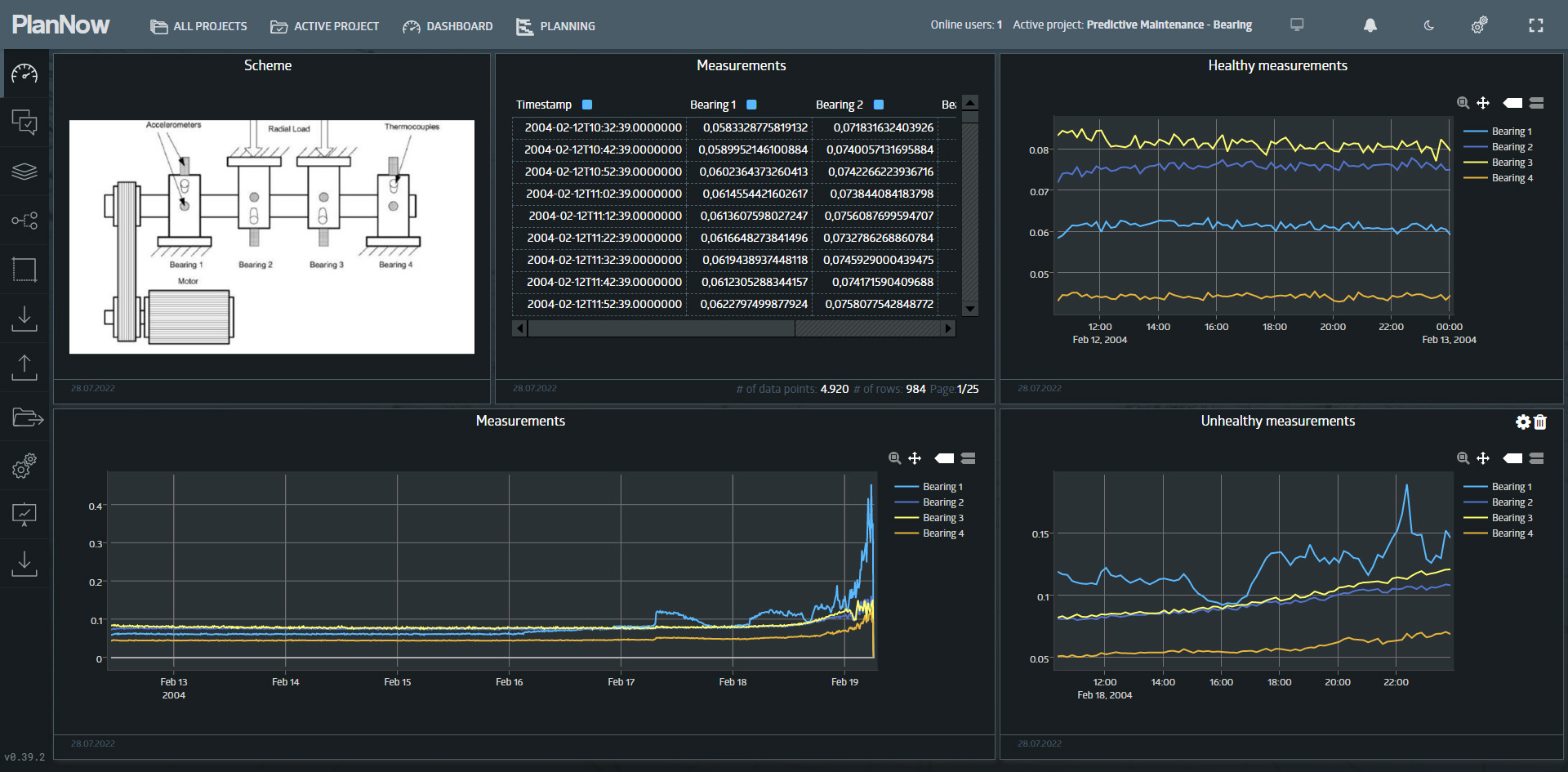Image resolution: width=1568 pixels, height=772 pixels.
Task: Click the table horizontal scrollbar thumb
Action: click(661, 328)
